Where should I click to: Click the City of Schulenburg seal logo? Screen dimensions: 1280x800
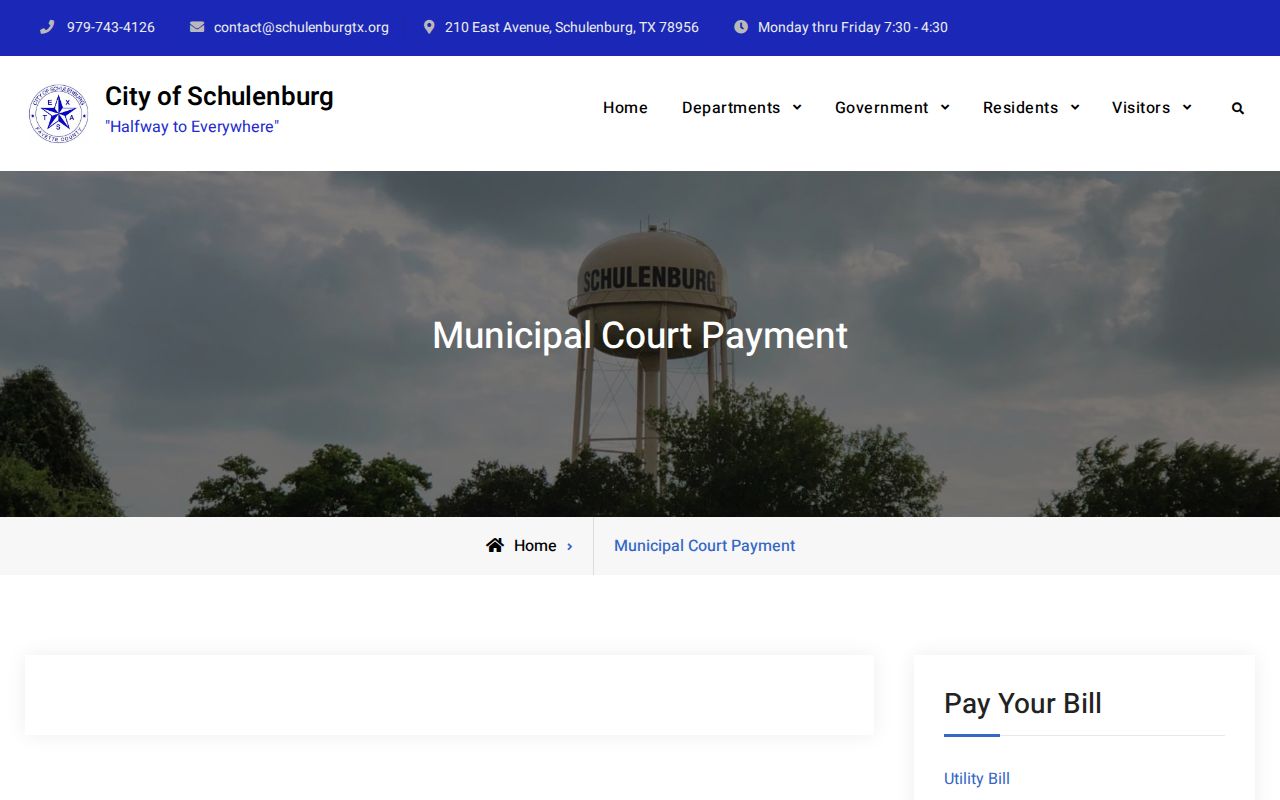tap(58, 113)
